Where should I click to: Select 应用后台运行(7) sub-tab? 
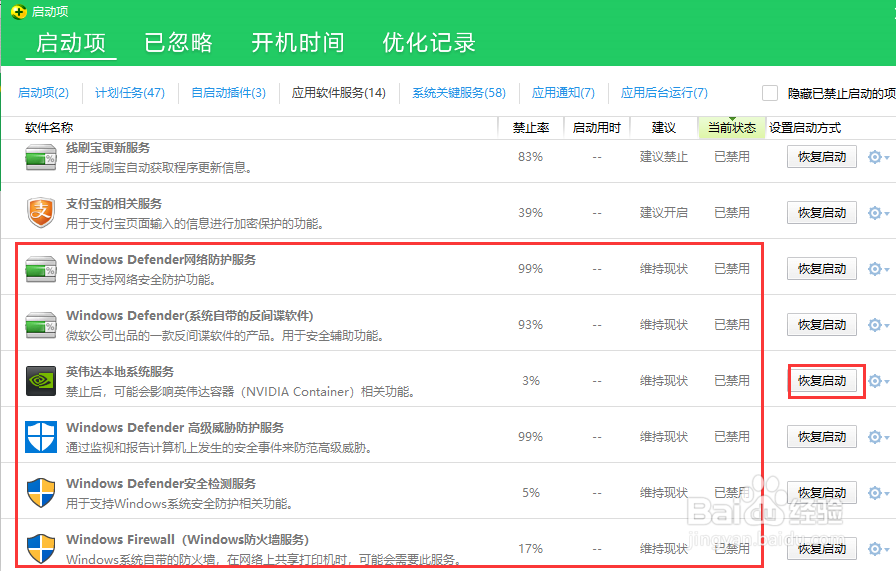coord(665,93)
